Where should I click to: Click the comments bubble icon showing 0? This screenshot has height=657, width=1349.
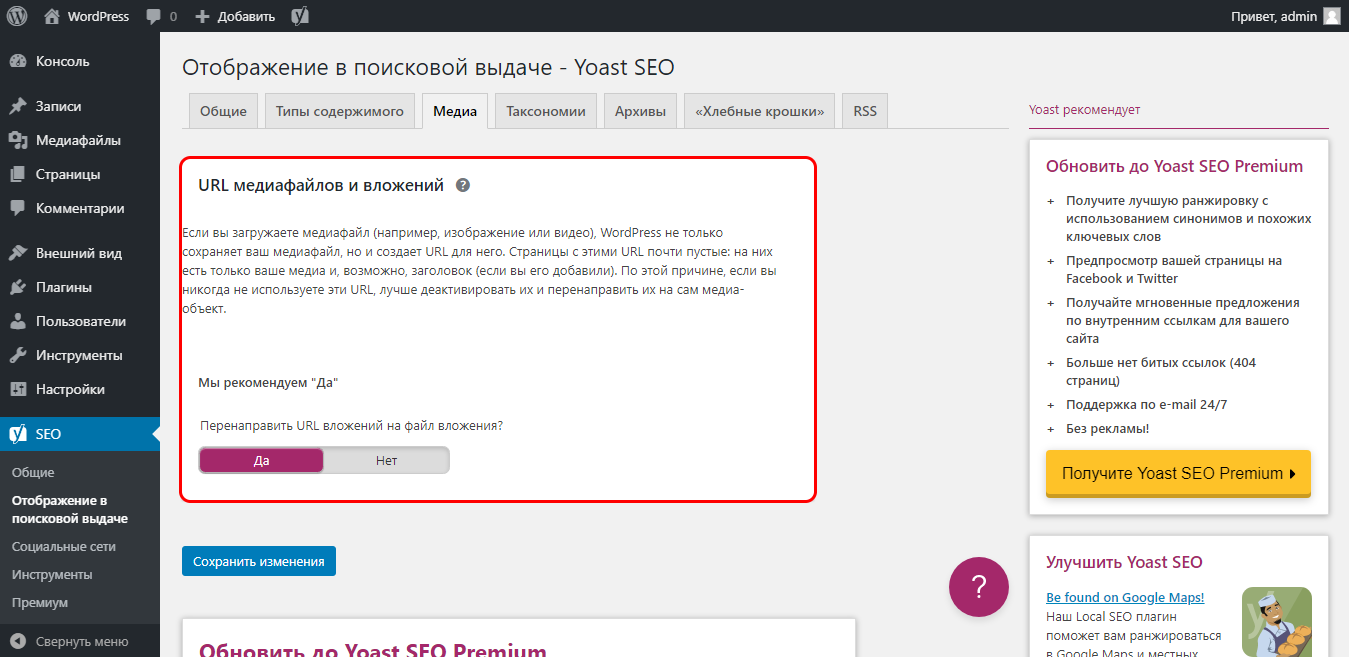(160, 15)
